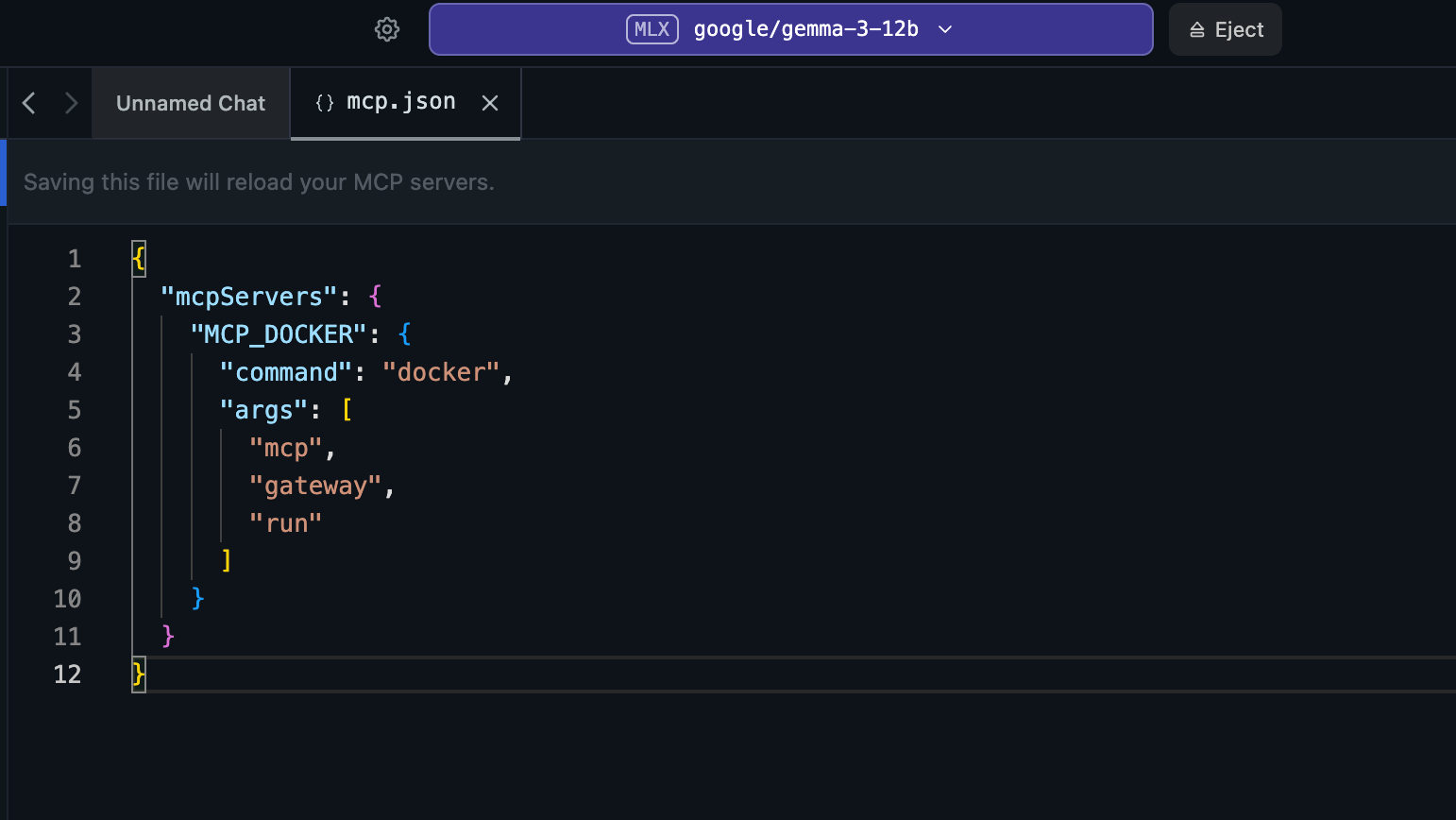Click line number 12 in the gutter
This screenshot has width=1456, height=820.
click(67, 675)
